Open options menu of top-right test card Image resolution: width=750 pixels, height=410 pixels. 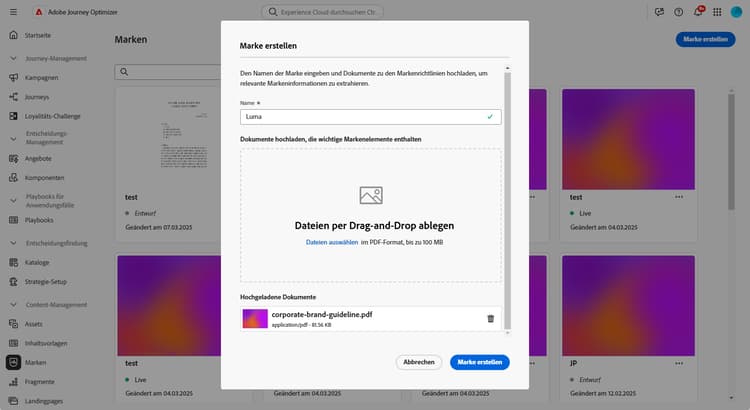pyautogui.click(x=679, y=197)
